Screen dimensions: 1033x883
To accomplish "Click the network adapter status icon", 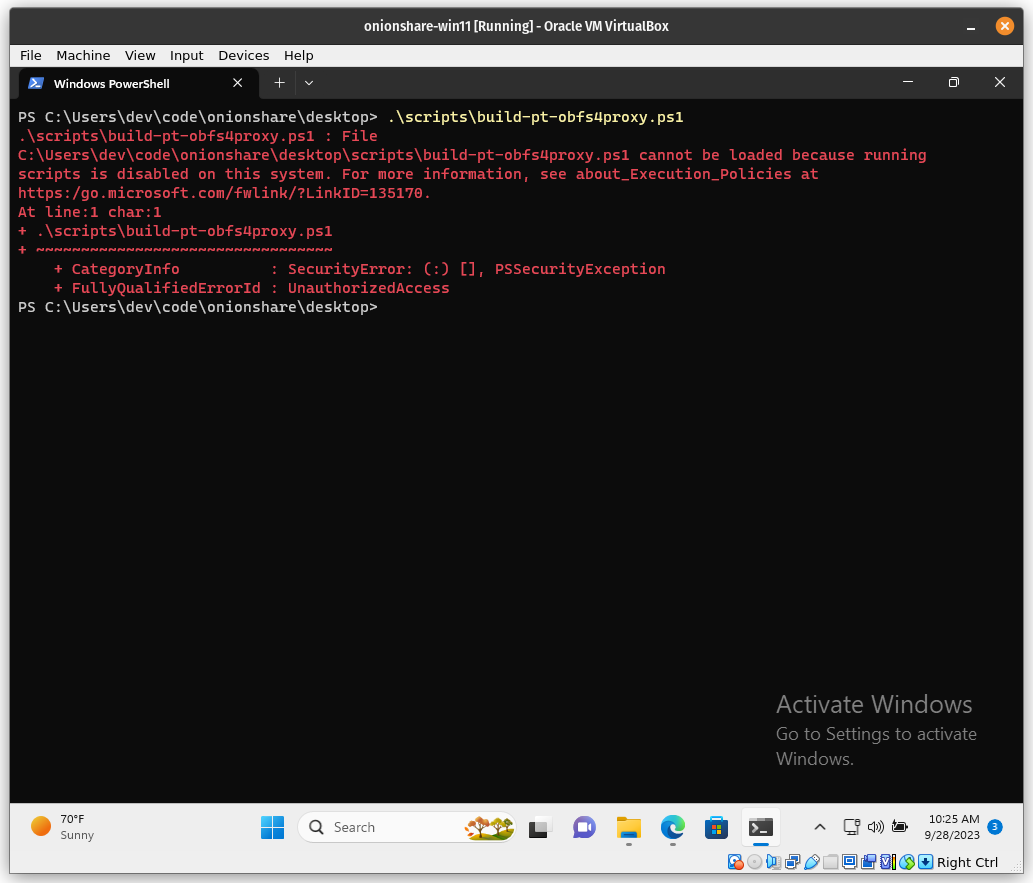I will pos(792,861).
